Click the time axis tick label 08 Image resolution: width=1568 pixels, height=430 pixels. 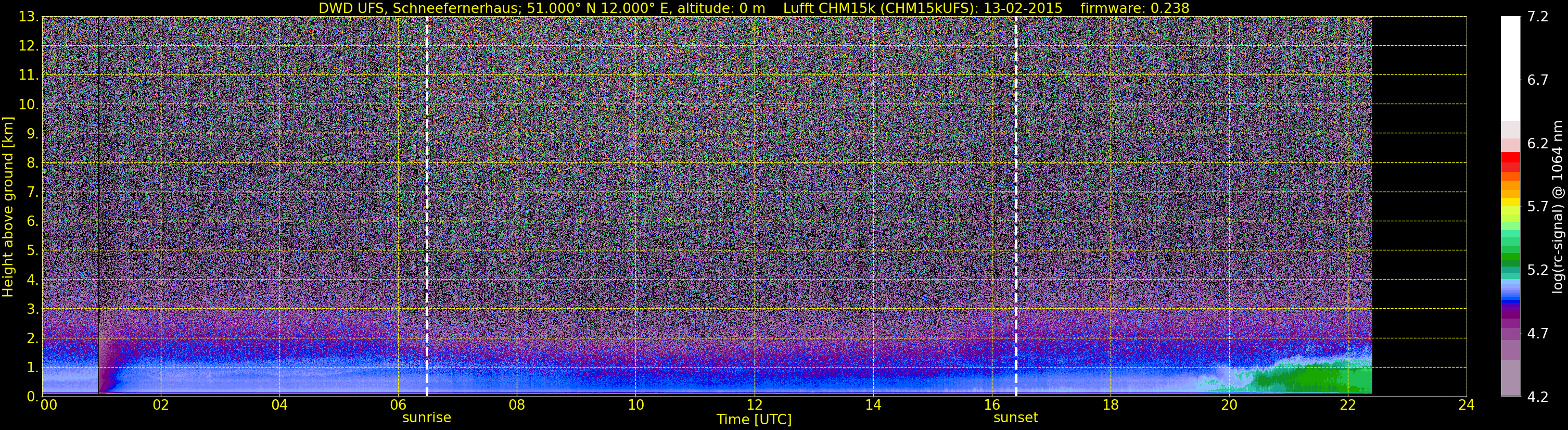click(x=517, y=406)
